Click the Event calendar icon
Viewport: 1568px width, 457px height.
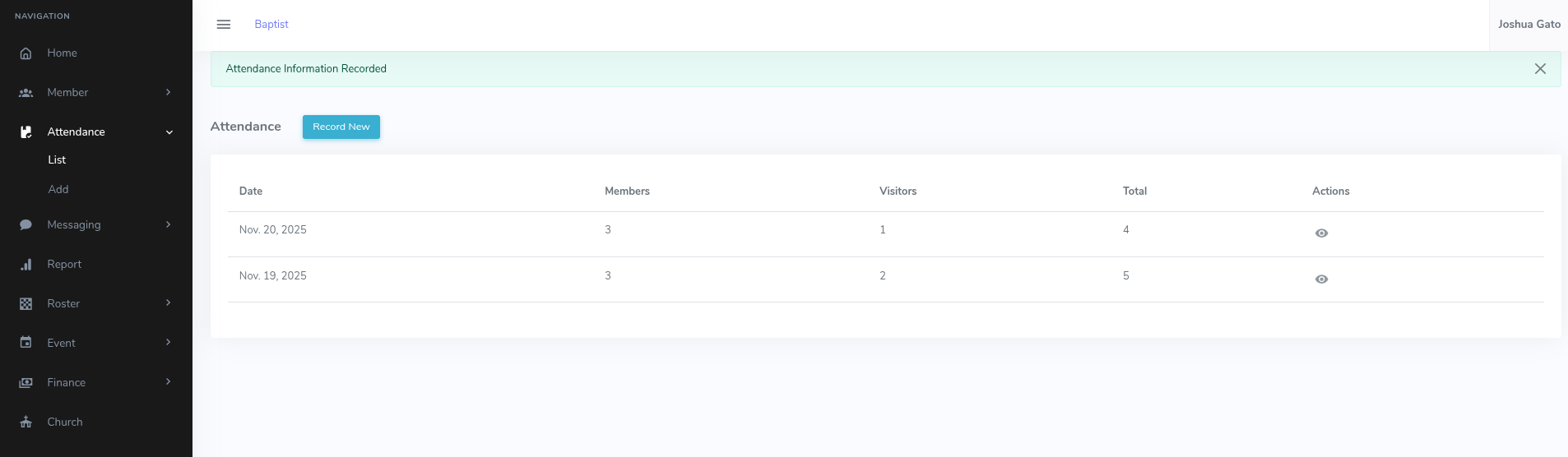tap(26, 343)
